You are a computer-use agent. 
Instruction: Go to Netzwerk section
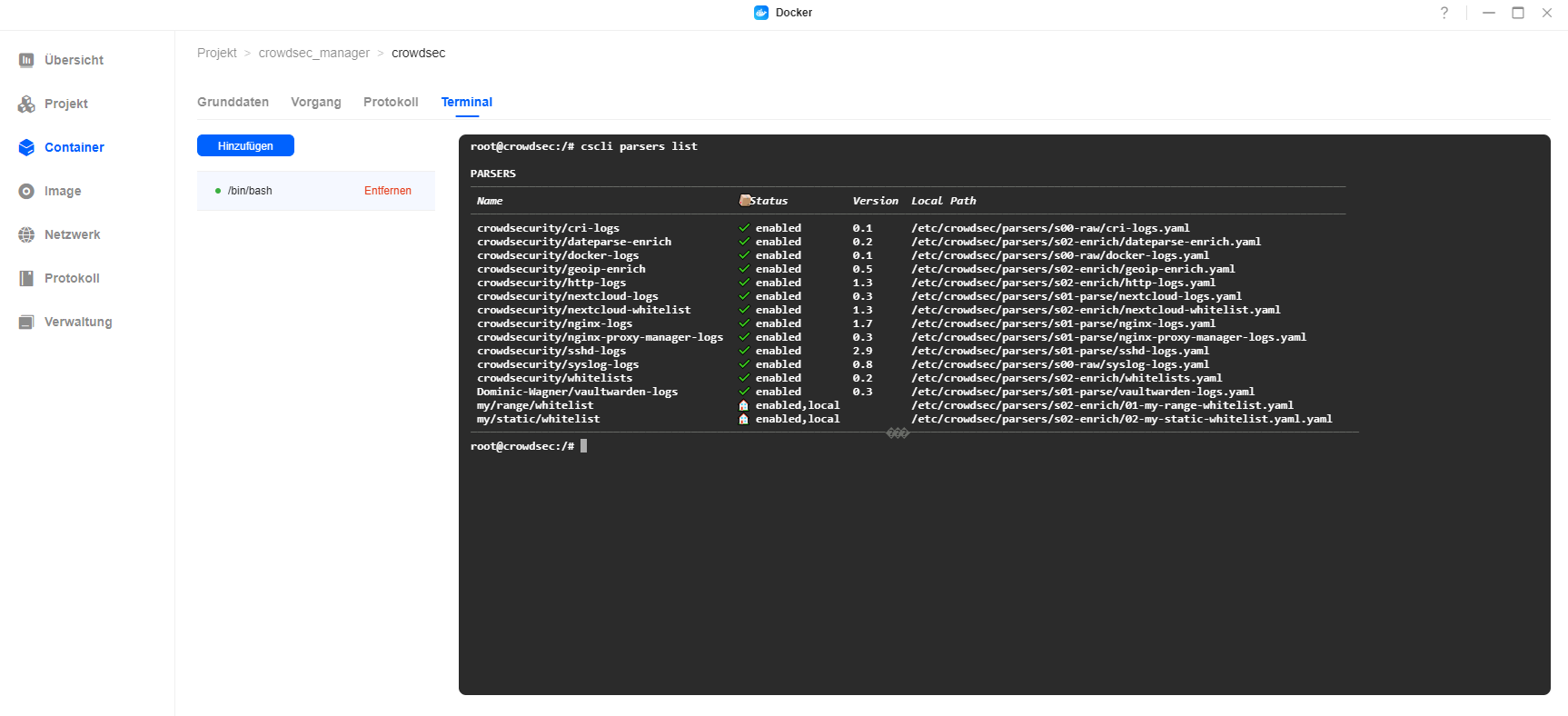click(x=73, y=234)
